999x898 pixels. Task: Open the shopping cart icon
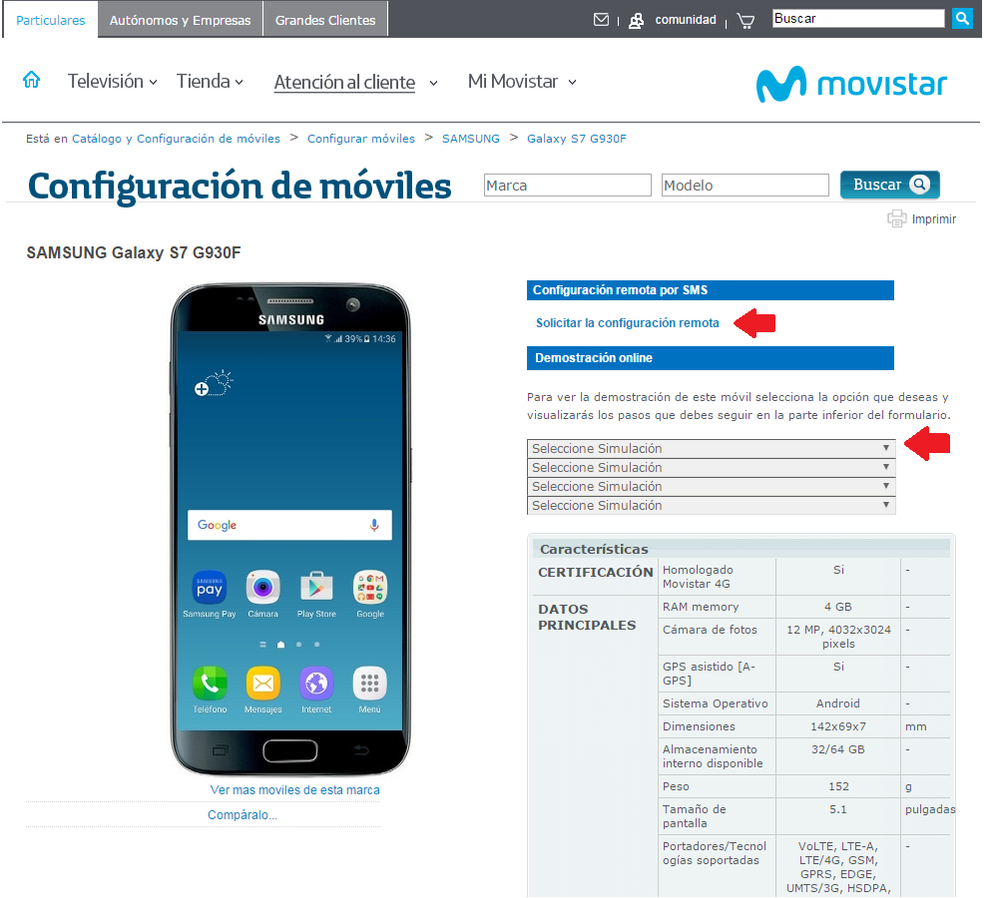pos(745,20)
